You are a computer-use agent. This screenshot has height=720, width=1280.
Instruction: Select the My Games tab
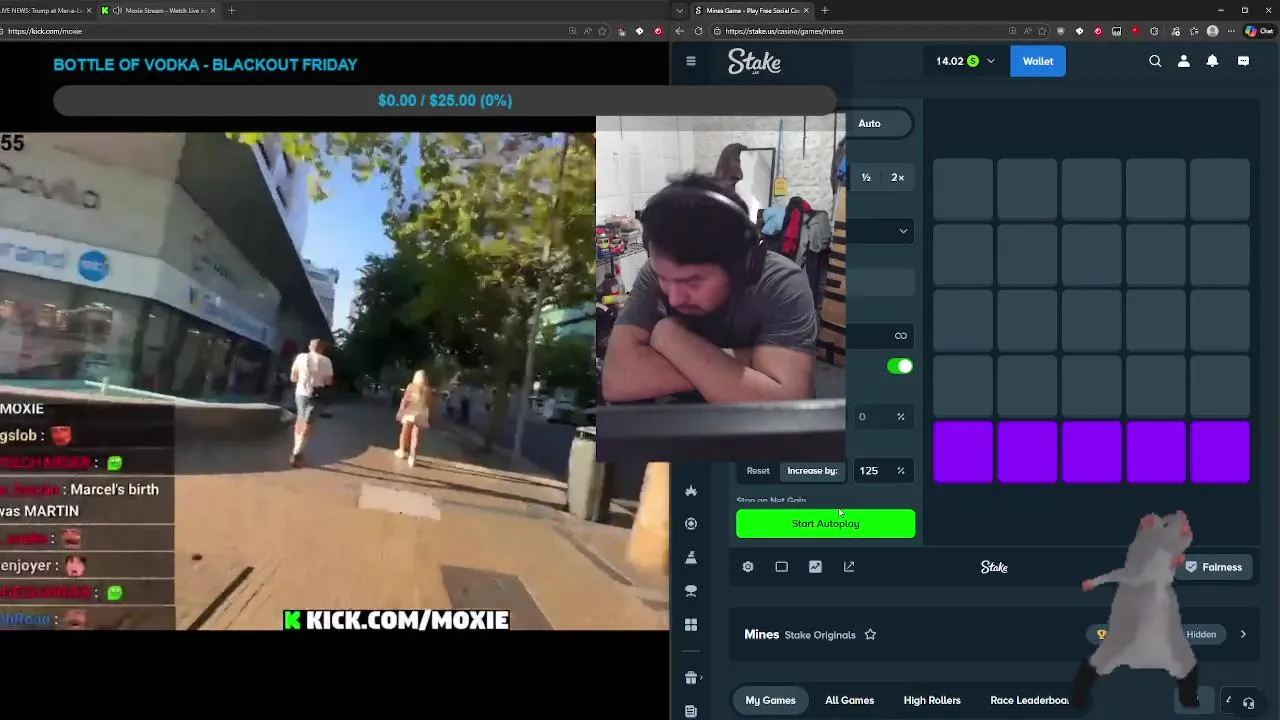pyautogui.click(x=770, y=700)
